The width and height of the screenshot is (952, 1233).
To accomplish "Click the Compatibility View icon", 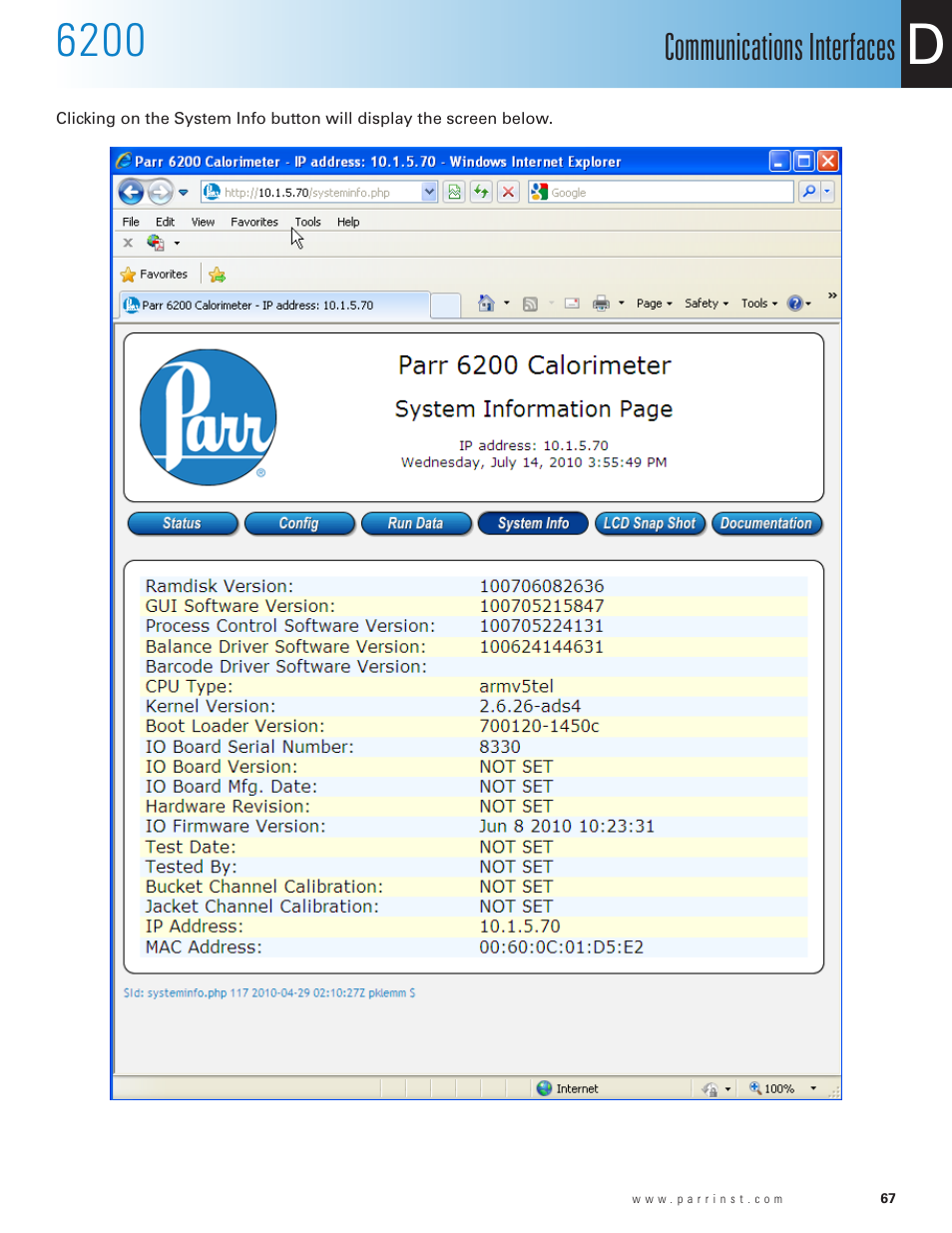I will (455, 192).
